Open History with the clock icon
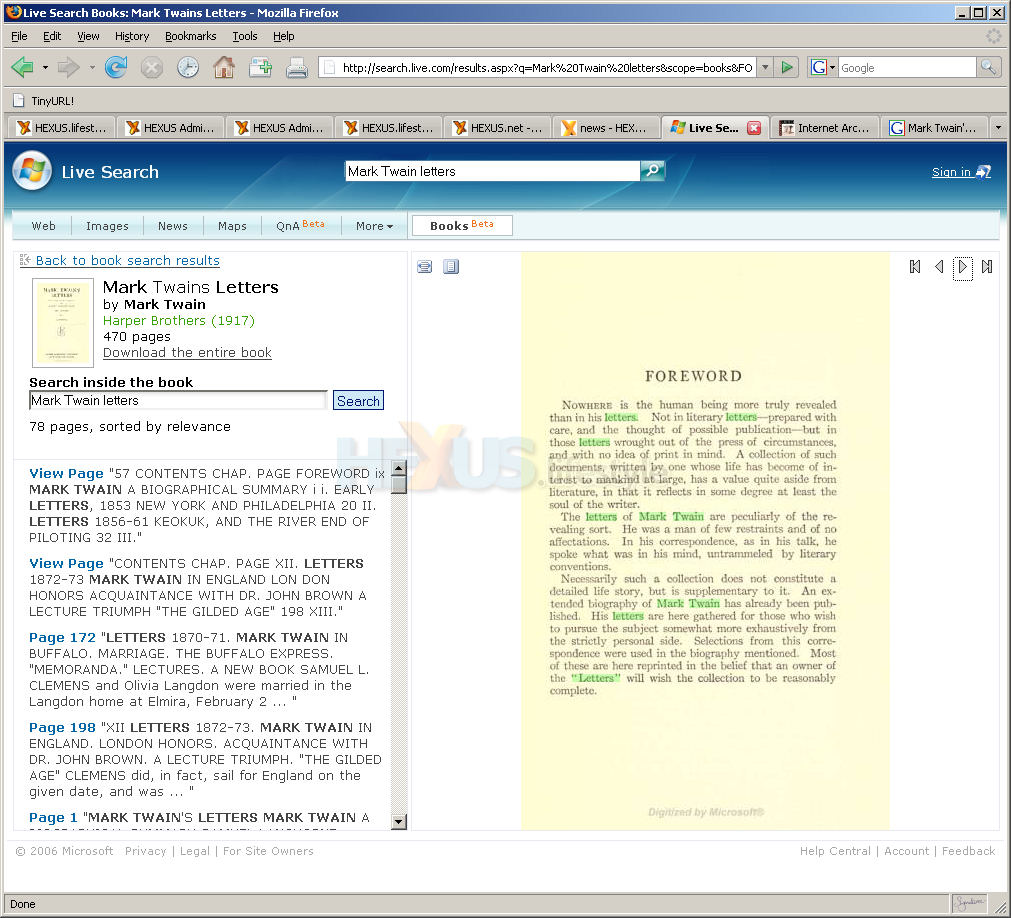The height and width of the screenshot is (918, 1011). (188, 67)
